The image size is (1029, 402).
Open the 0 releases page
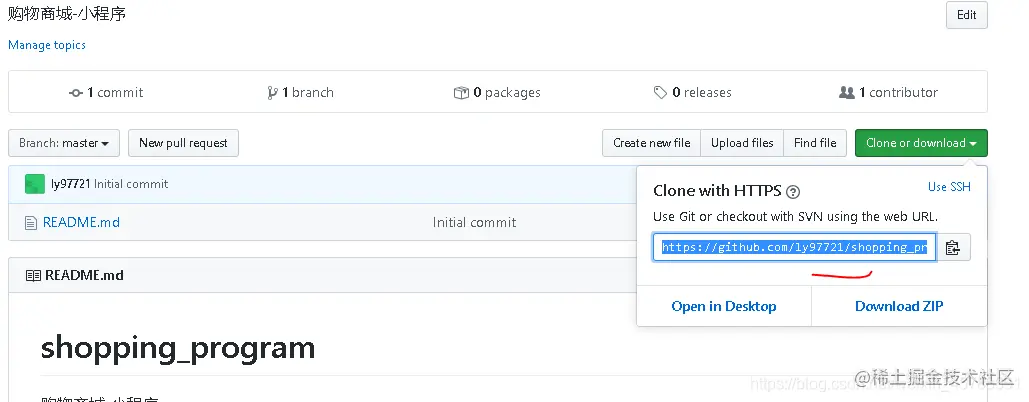tap(692, 92)
